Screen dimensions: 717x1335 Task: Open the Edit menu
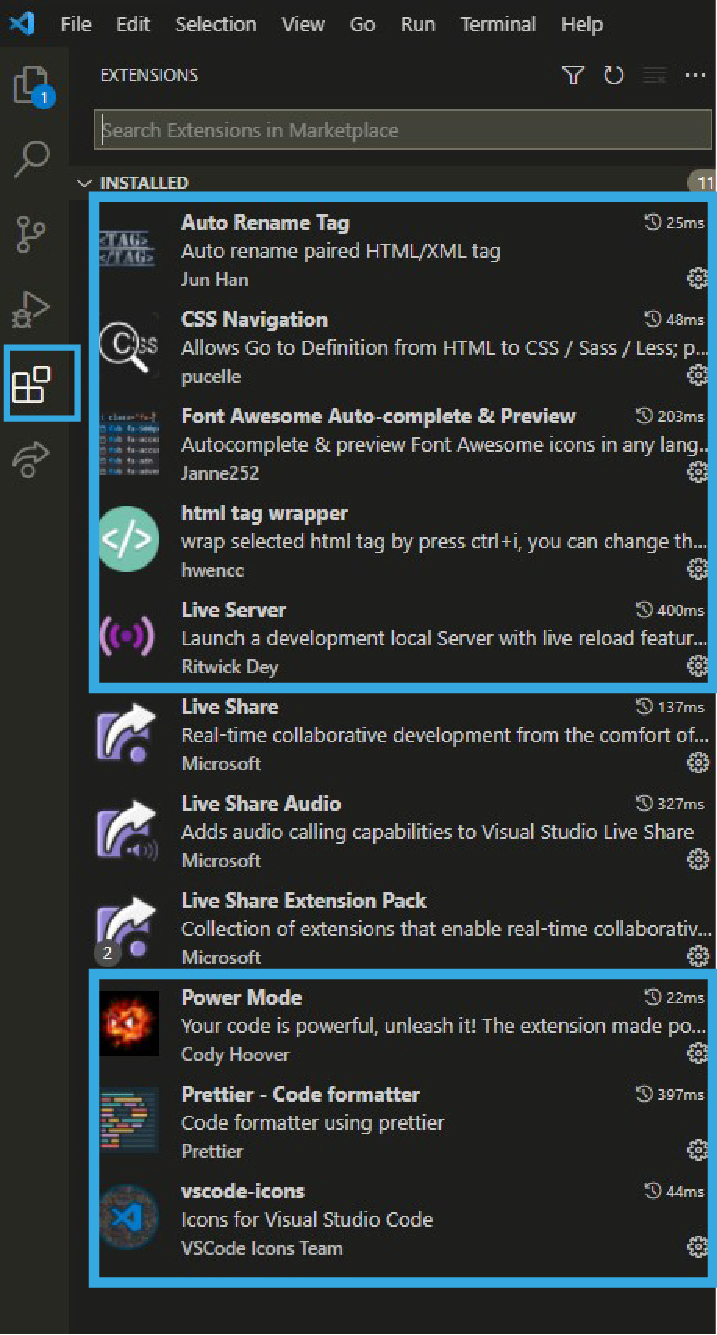point(133,24)
